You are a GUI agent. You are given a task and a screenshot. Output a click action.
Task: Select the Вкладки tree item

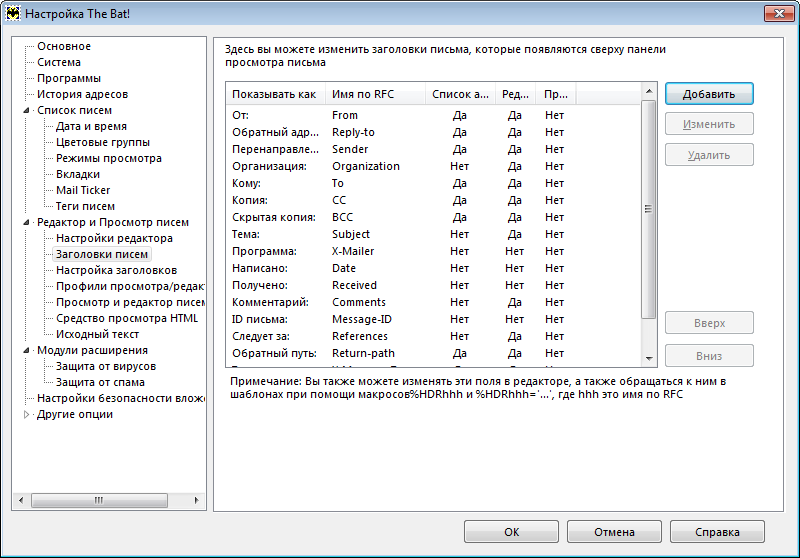click(x=78, y=174)
